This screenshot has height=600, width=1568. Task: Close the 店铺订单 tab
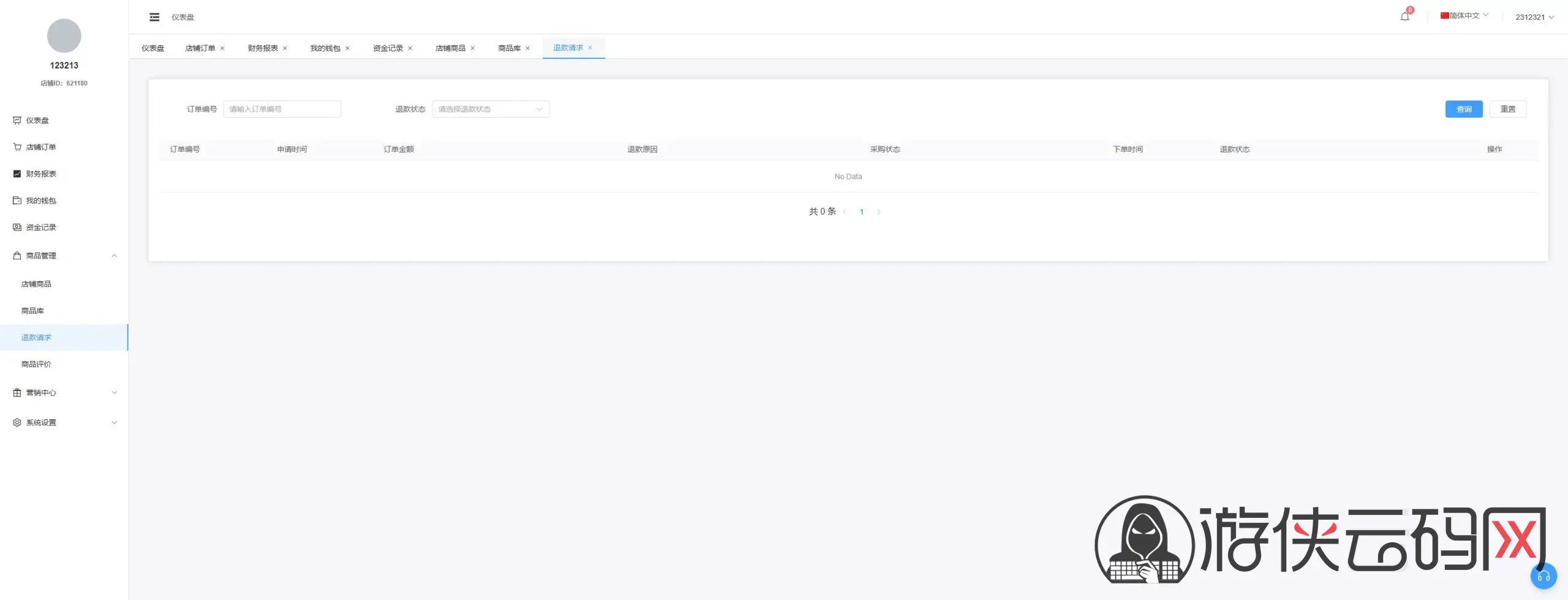222,48
